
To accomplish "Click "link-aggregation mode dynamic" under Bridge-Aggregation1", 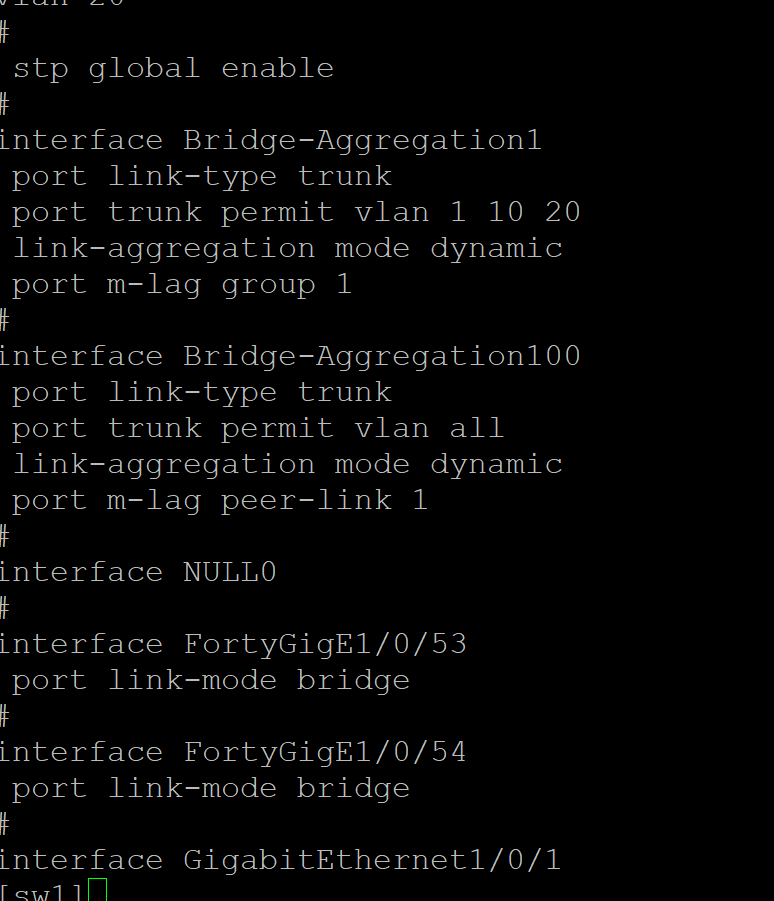I will [x=288, y=248].
